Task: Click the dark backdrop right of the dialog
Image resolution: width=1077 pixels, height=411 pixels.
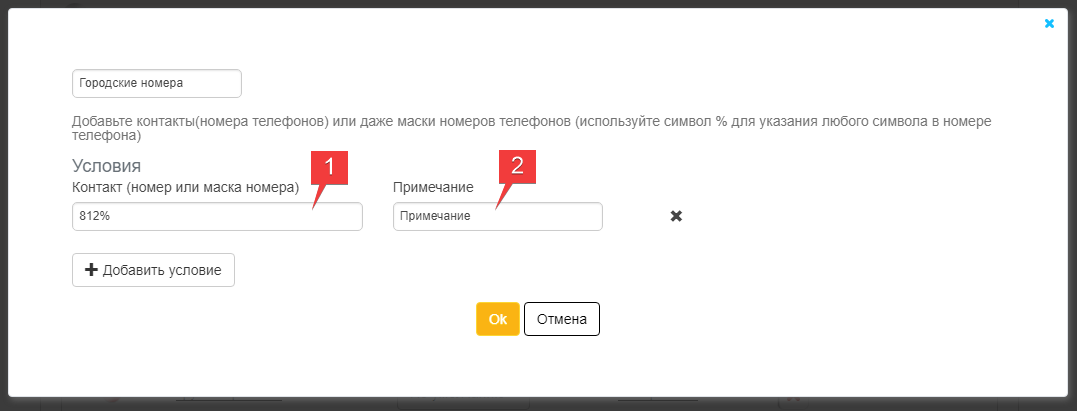Action: pos(1073,206)
